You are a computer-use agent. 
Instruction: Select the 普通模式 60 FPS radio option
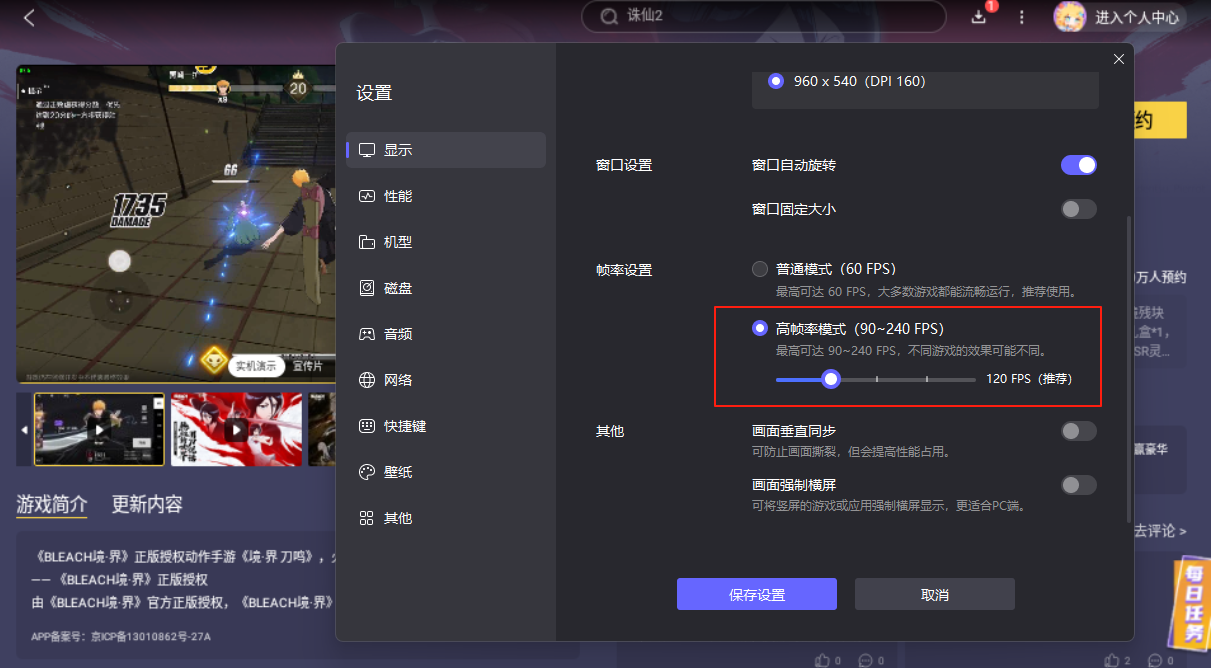click(758, 268)
